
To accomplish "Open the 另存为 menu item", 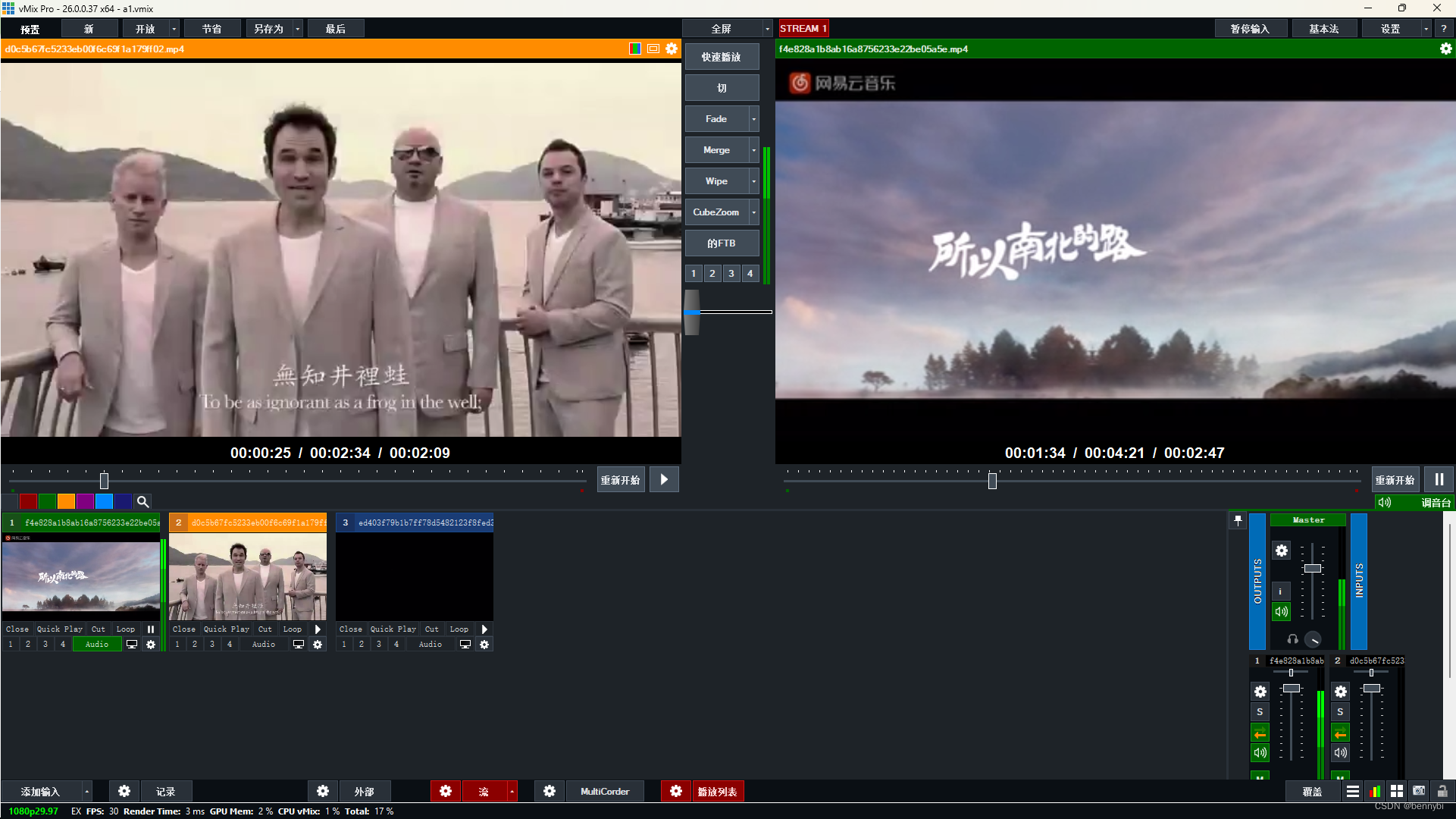I will point(268,29).
